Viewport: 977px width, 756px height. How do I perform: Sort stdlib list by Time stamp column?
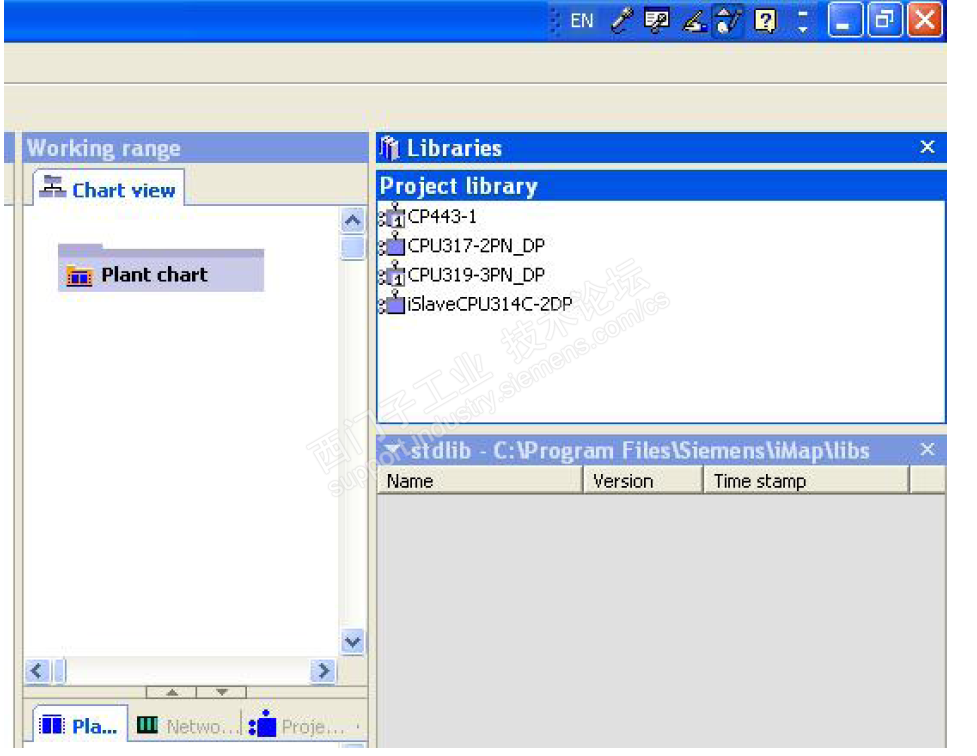[x=806, y=481]
